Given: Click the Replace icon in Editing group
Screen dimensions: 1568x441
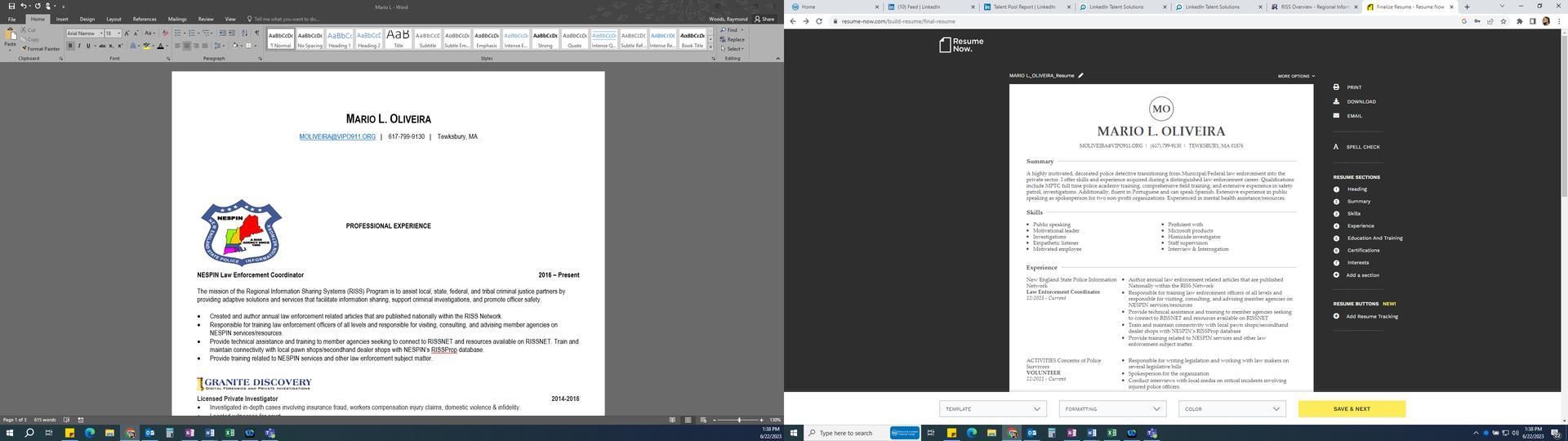Looking at the screenshot, I should [x=723, y=39].
